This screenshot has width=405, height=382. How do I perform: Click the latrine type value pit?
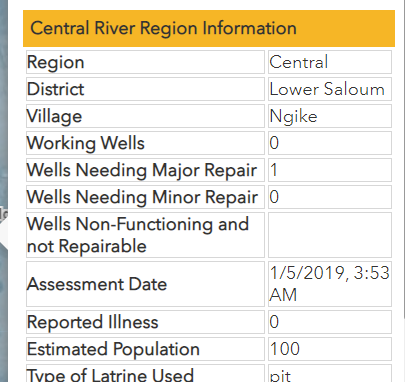(280, 376)
